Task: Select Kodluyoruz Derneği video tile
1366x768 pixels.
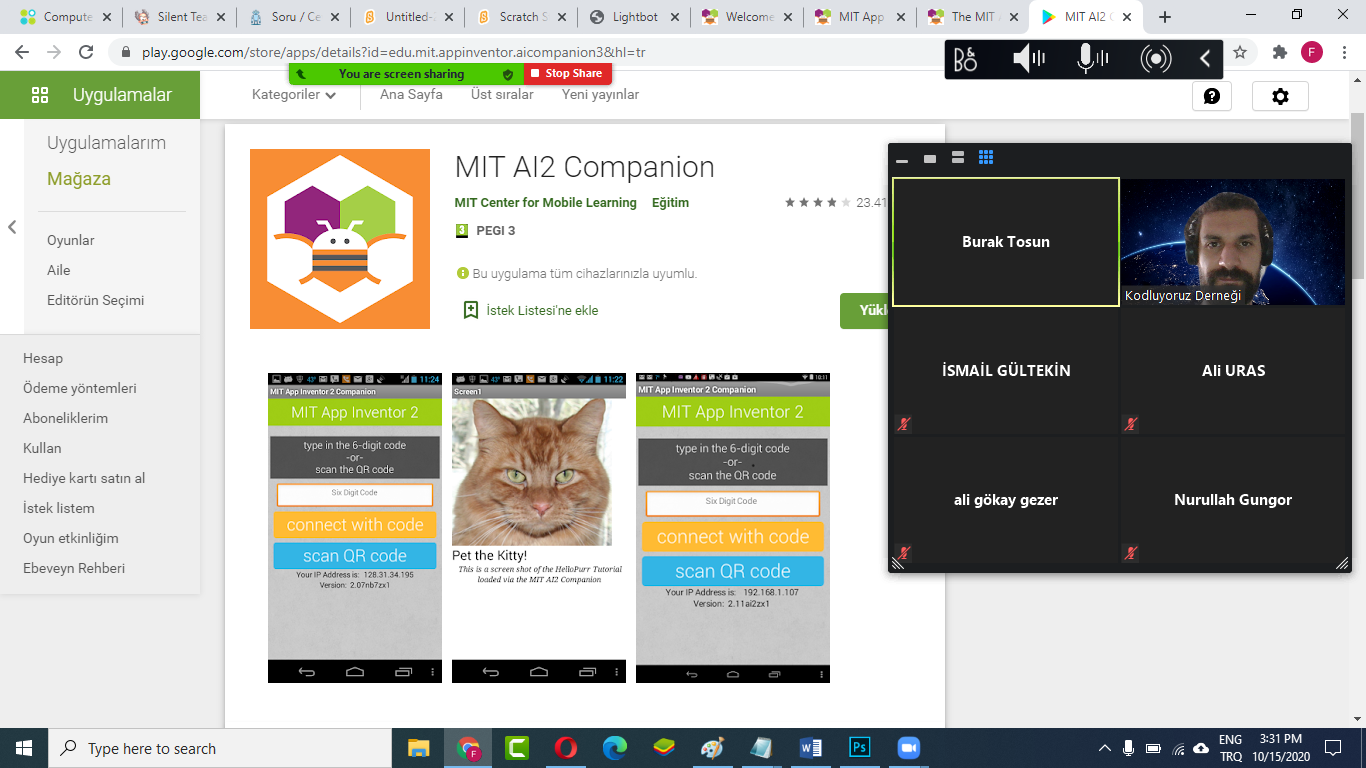Action: [x=1234, y=242]
